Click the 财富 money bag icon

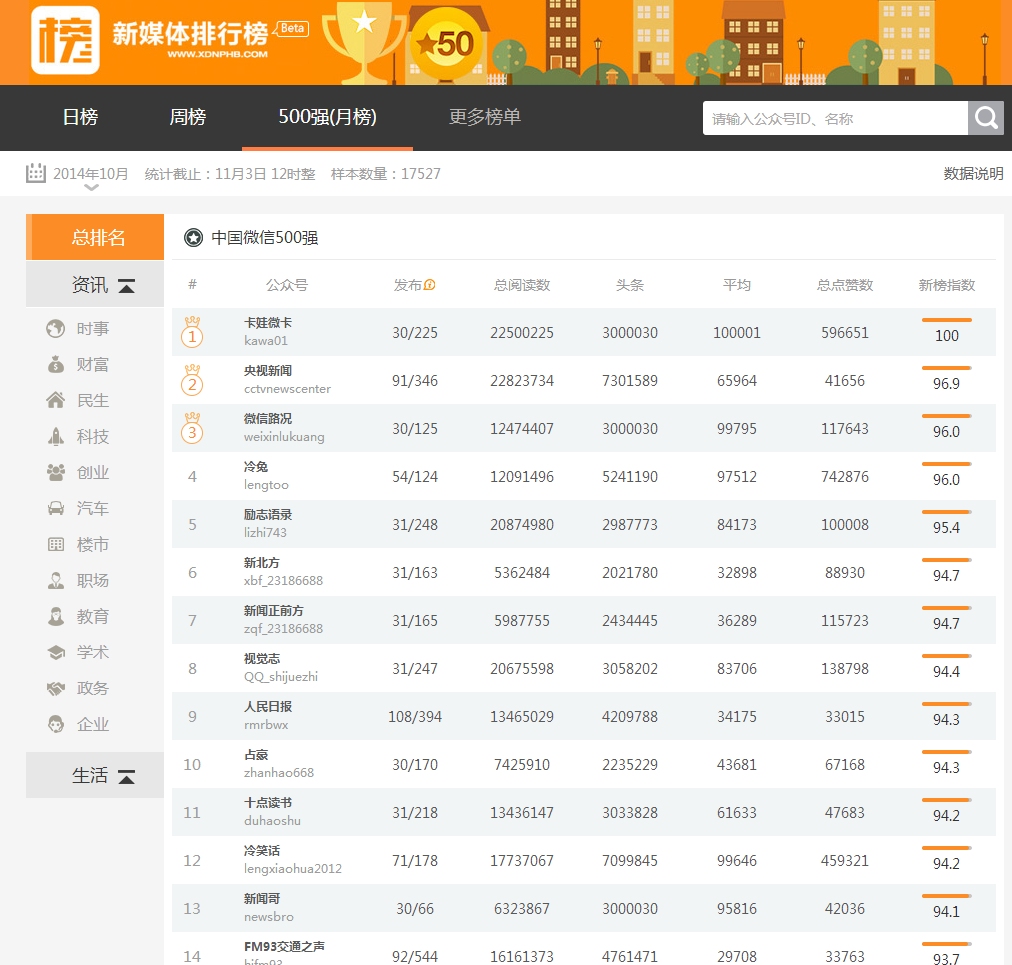56,365
